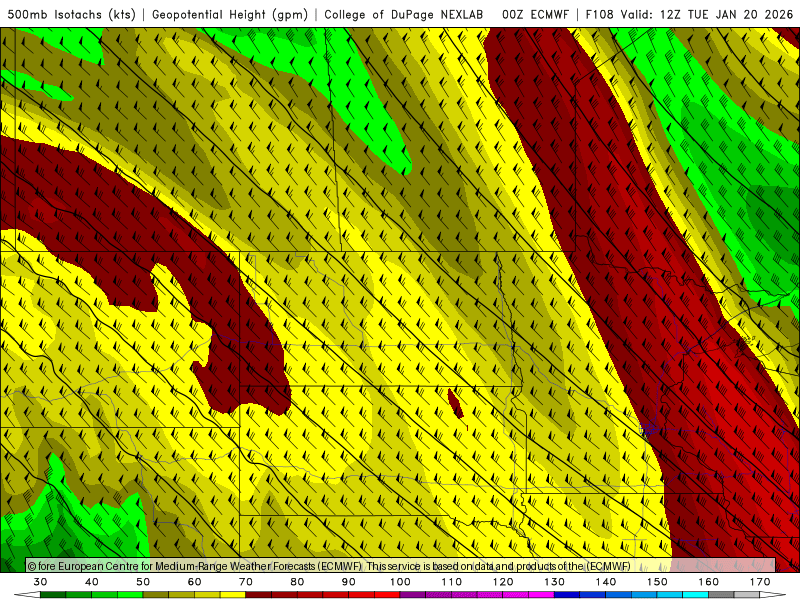Click the purple swatch just right of 100
800x600 pixels.
(x=413, y=594)
